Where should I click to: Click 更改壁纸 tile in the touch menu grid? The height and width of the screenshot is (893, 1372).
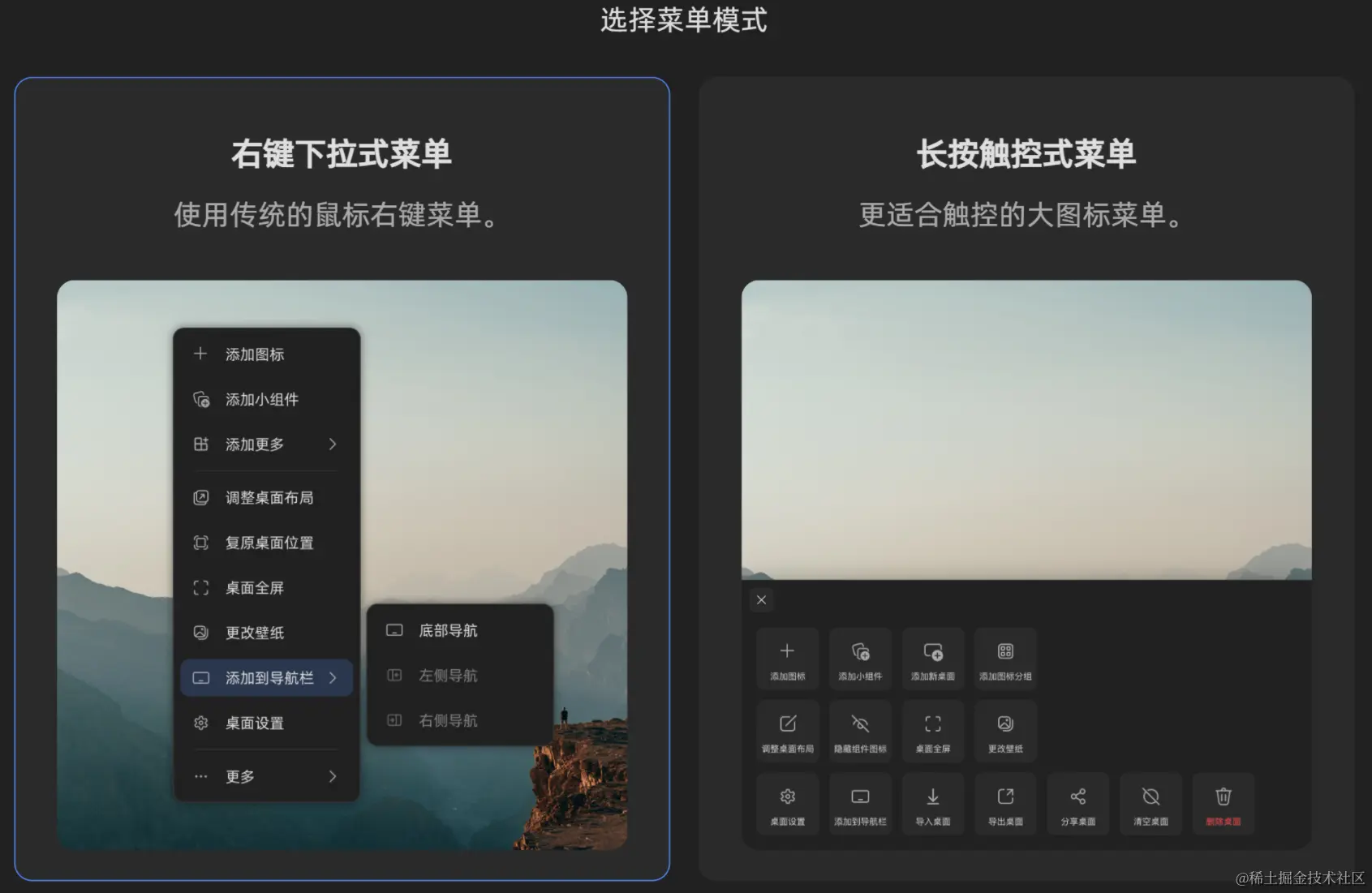point(1005,732)
